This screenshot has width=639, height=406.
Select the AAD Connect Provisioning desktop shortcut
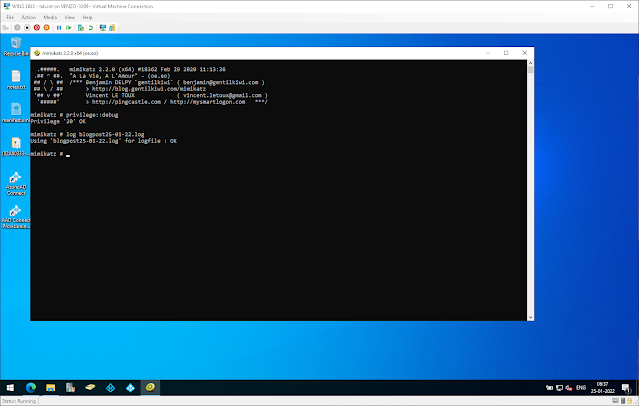[x=16, y=217]
